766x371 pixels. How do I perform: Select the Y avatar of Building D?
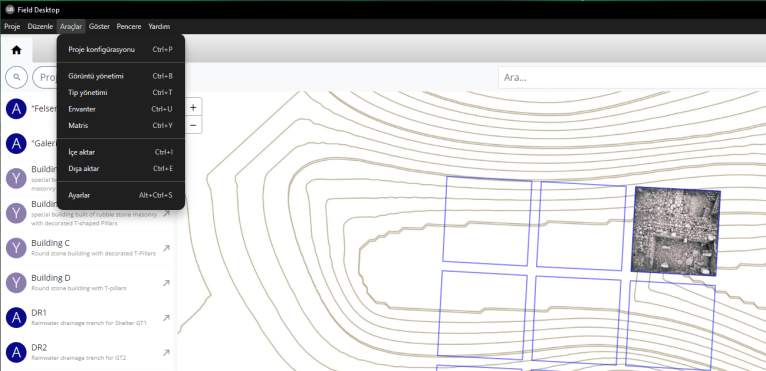click(16, 283)
